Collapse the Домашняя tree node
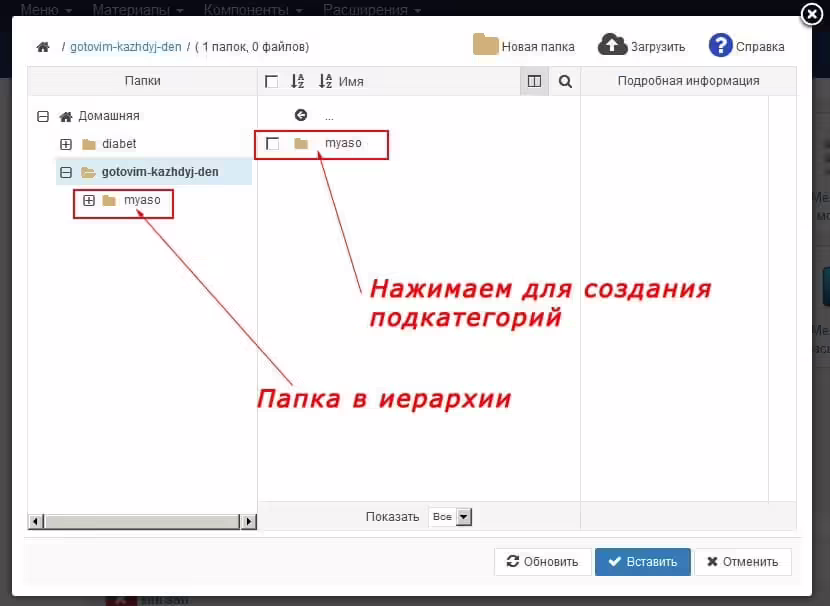This screenshot has width=830, height=606. (x=43, y=116)
